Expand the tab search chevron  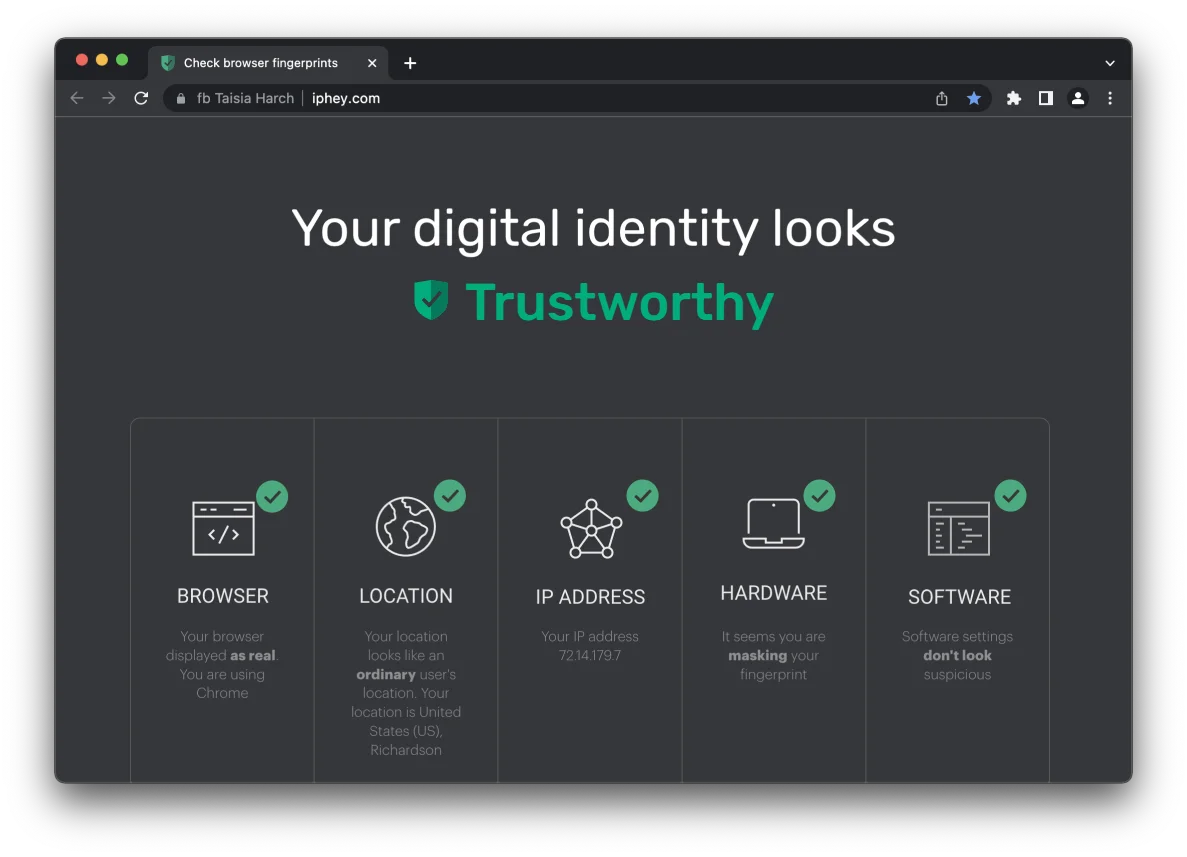pyautogui.click(x=1110, y=64)
